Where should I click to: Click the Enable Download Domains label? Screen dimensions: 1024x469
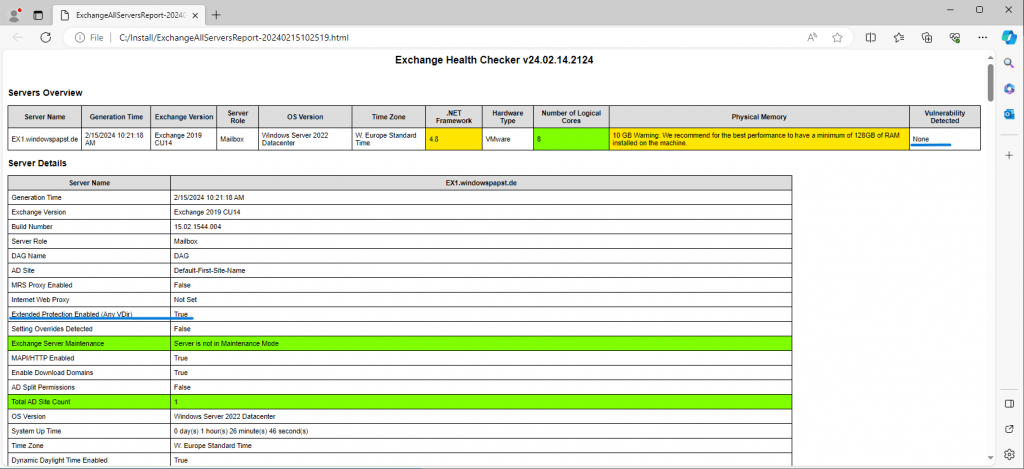tap(52, 372)
